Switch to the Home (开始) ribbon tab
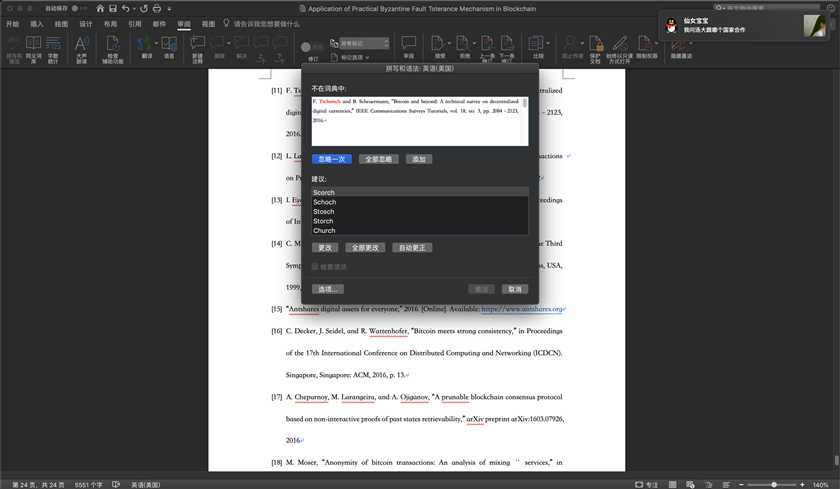This screenshot has width=840, height=489. click(x=12, y=24)
